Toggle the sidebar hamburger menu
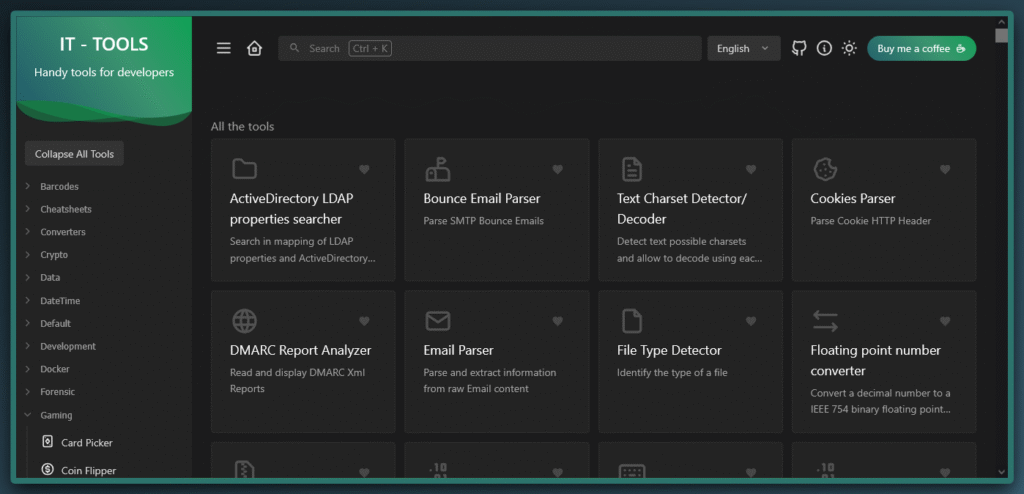This screenshot has width=1024, height=494. pyautogui.click(x=224, y=48)
